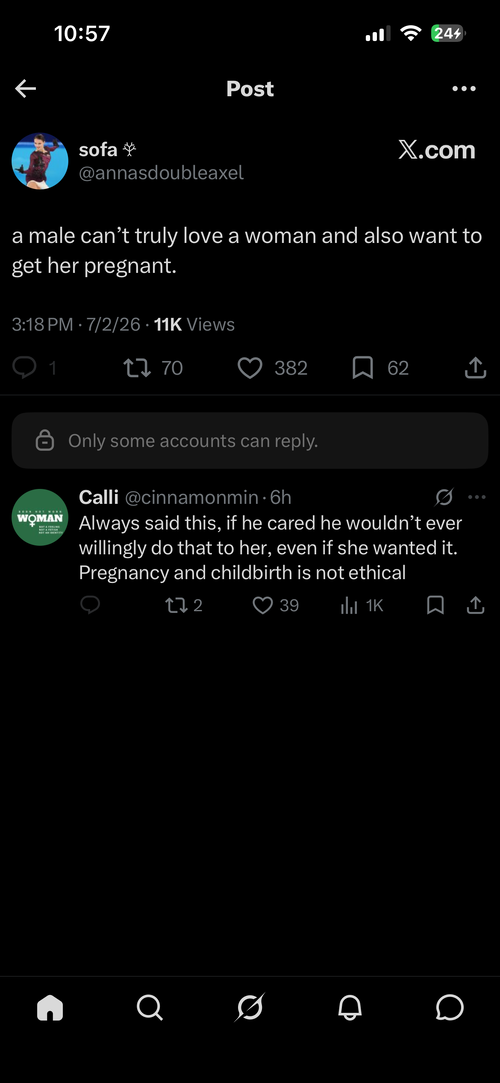The width and height of the screenshot is (500, 1083).
Task: Share the main post
Action: pos(474,368)
